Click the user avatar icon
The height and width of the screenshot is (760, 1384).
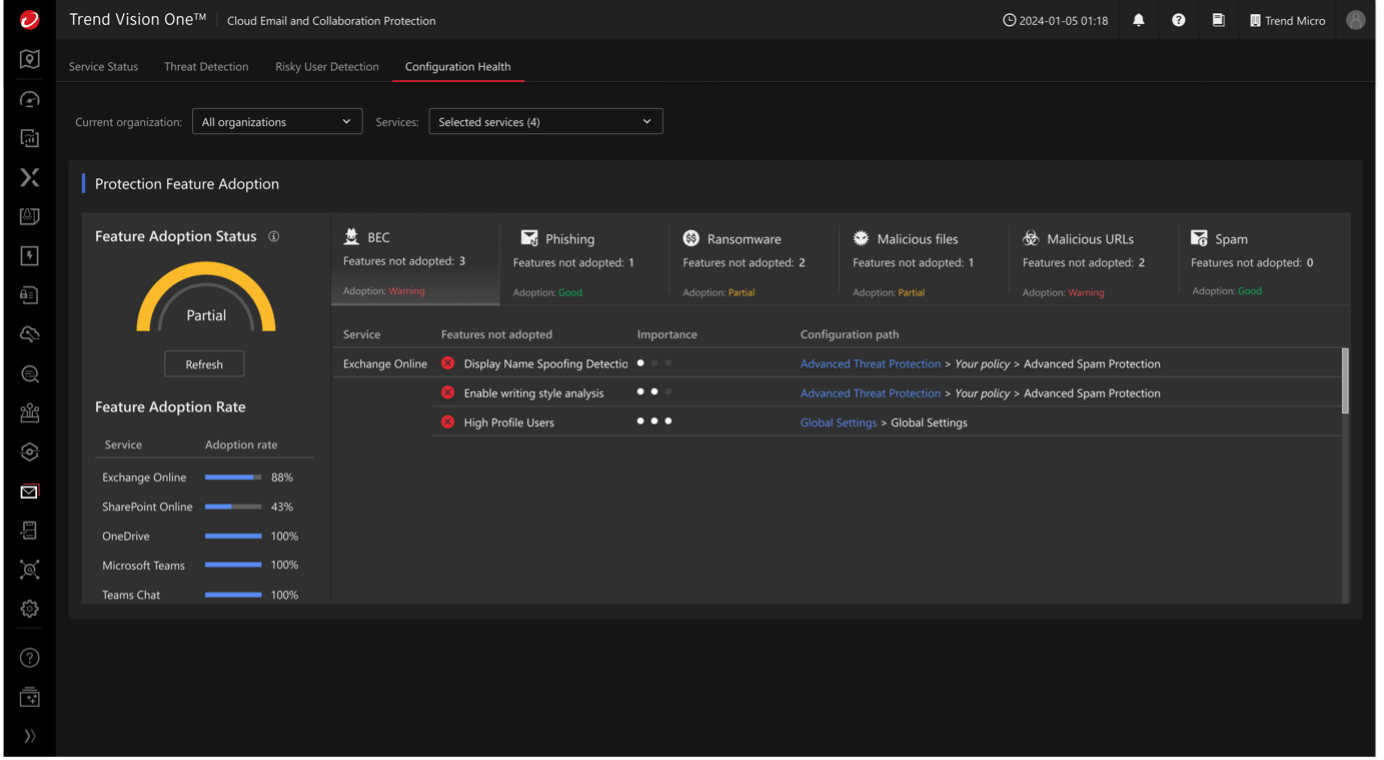pyautogui.click(x=1356, y=20)
